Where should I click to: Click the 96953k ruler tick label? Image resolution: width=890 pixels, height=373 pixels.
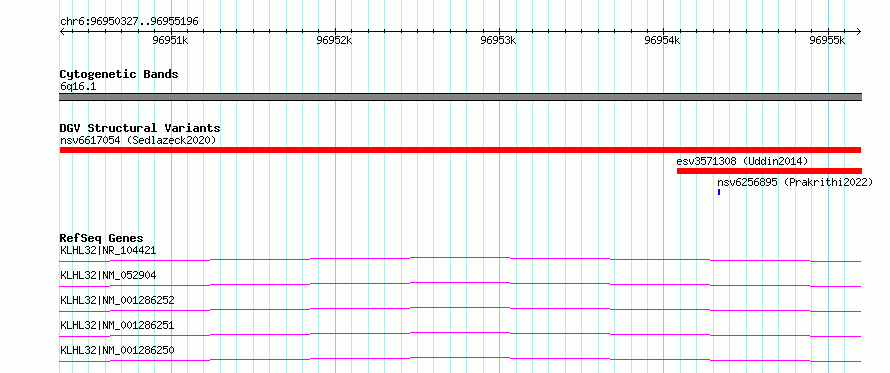[x=498, y=40]
